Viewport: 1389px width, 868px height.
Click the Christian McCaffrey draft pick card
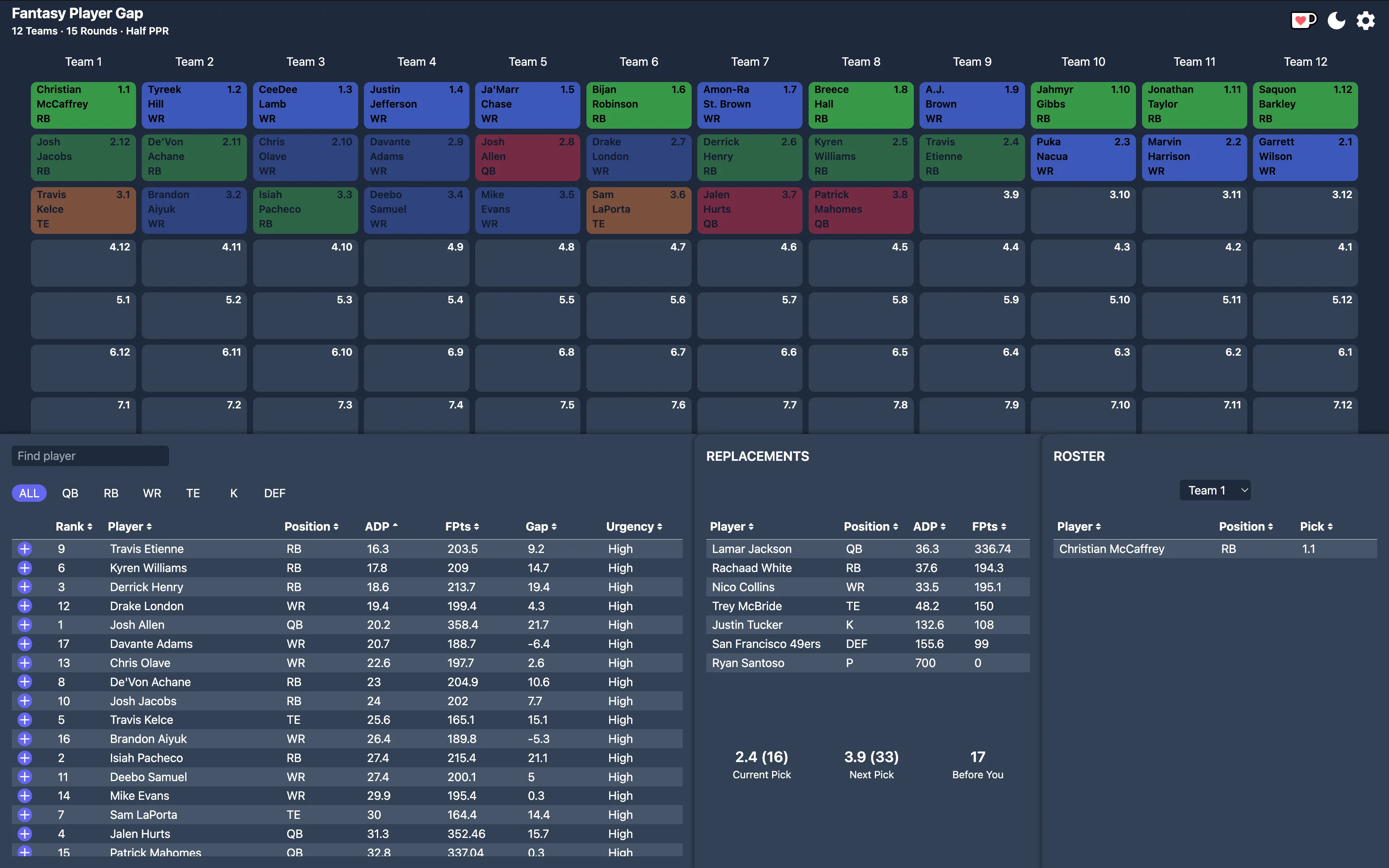[83, 104]
